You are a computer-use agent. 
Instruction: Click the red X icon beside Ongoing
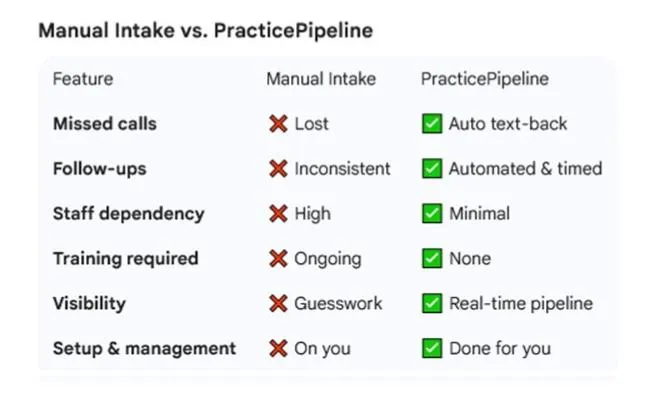tap(278, 258)
